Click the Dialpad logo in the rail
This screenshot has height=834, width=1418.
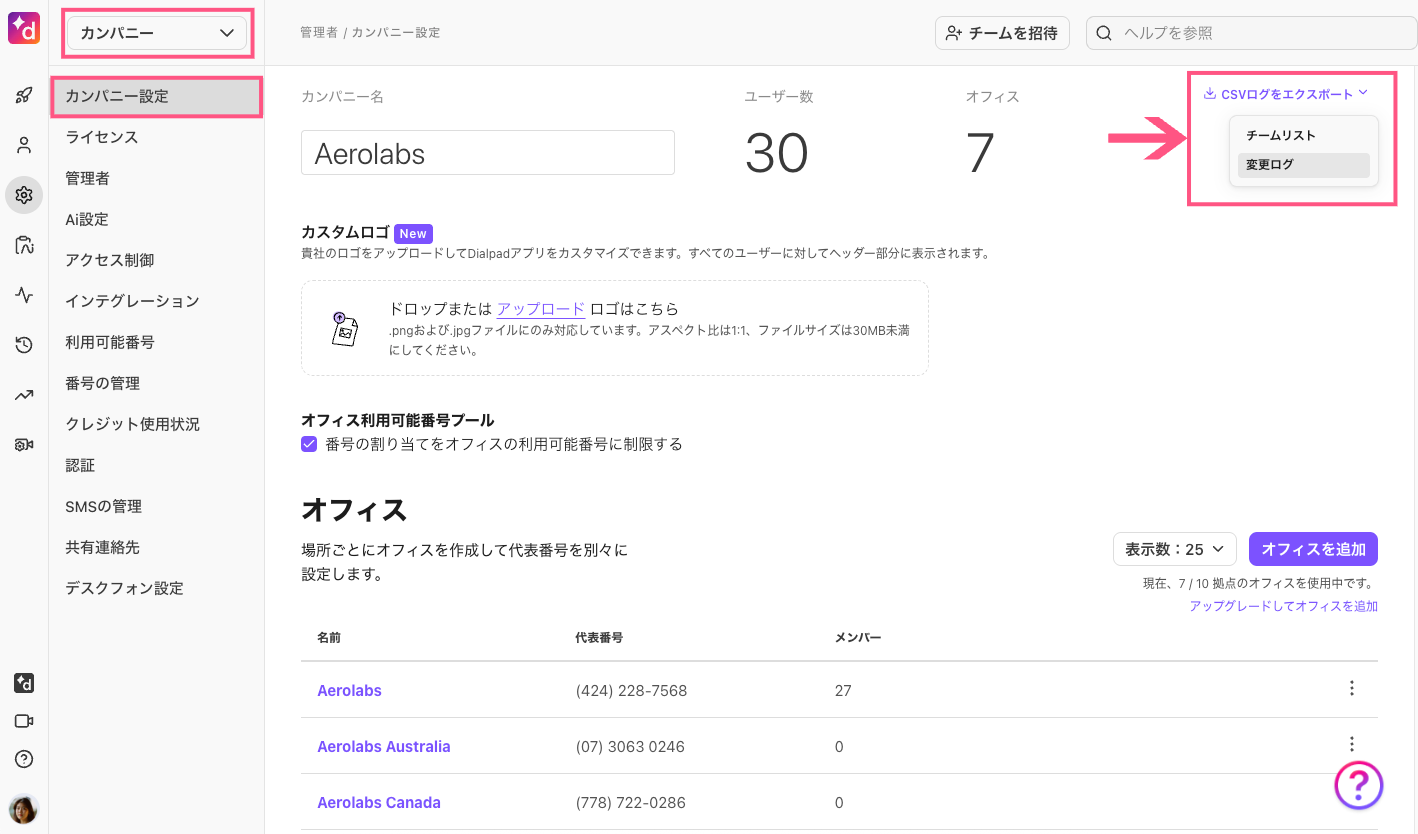coord(24,28)
